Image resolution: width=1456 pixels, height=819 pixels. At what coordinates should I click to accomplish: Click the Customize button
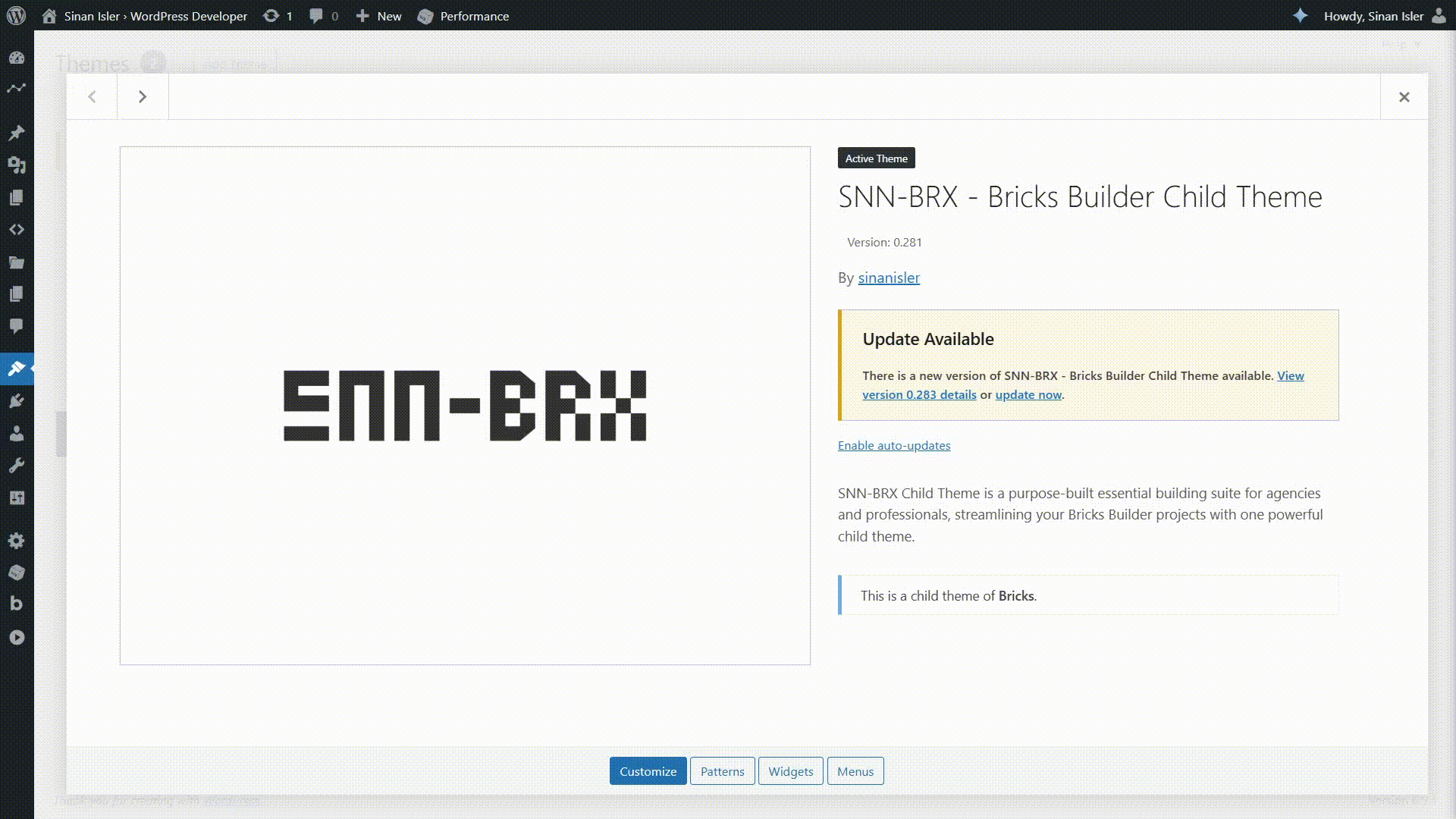[648, 771]
